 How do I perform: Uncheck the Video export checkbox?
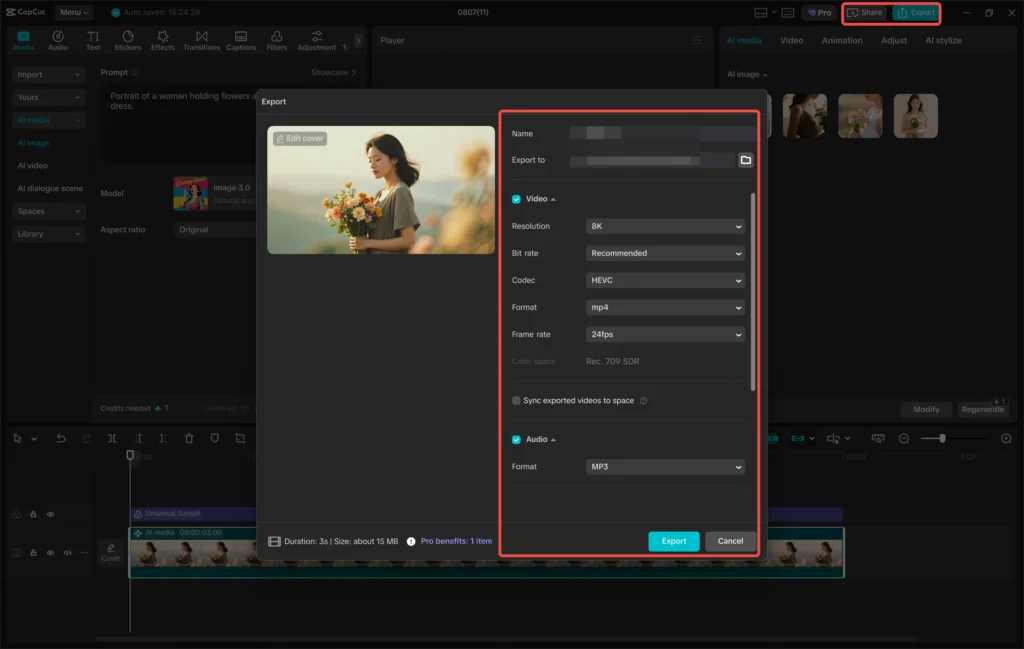pos(516,199)
